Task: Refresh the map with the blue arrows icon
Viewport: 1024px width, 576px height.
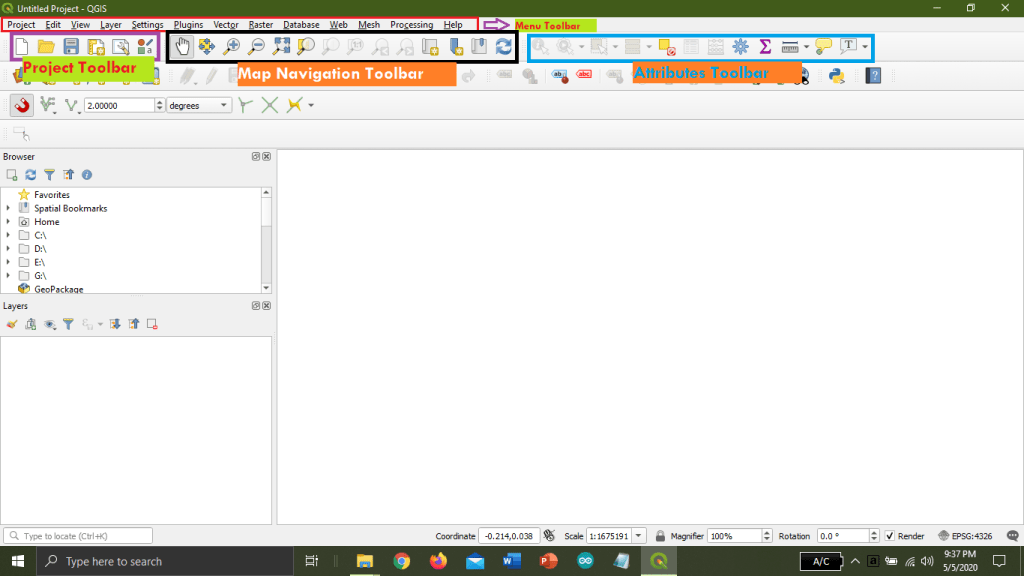Action: pyautogui.click(x=504, y=46)
